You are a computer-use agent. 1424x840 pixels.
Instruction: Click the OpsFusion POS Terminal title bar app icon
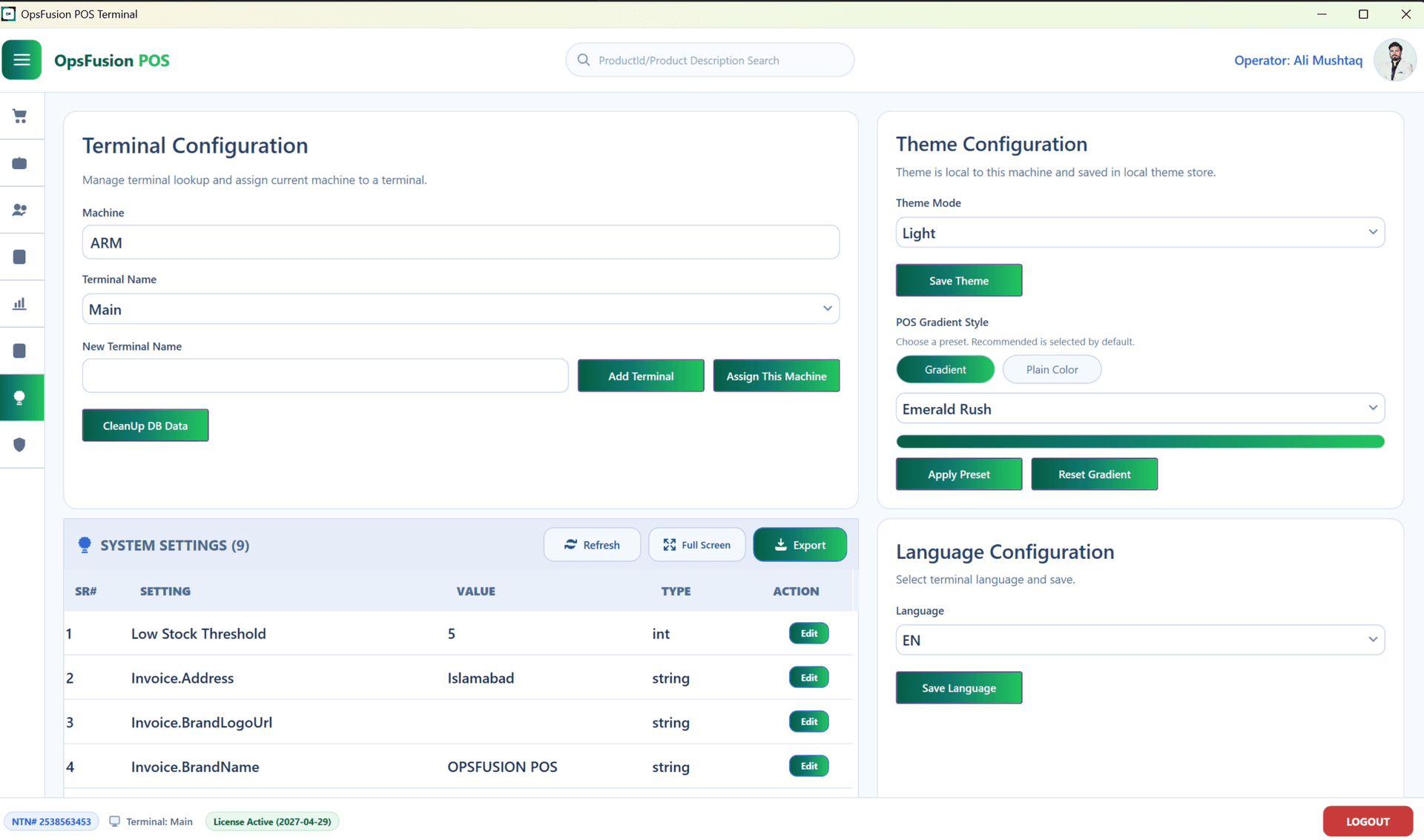coord(9,14)
